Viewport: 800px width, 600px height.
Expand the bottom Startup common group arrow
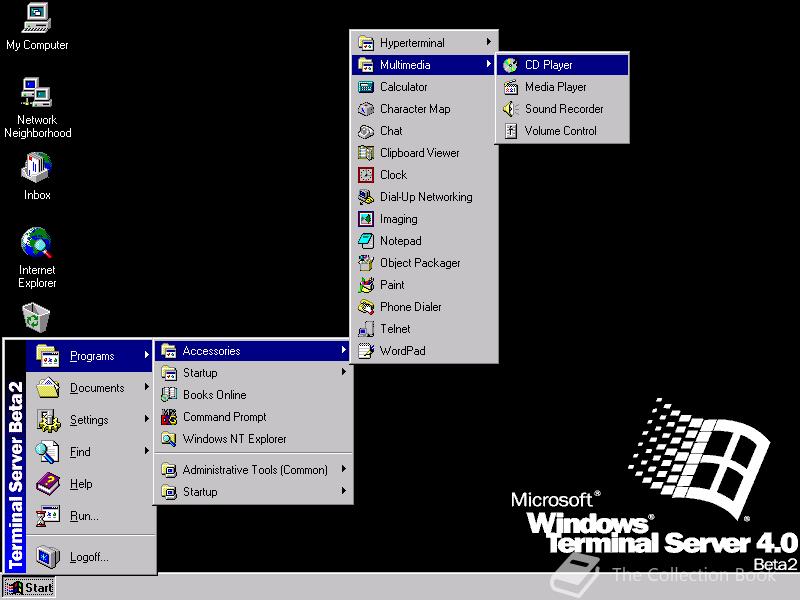[344, 491]
